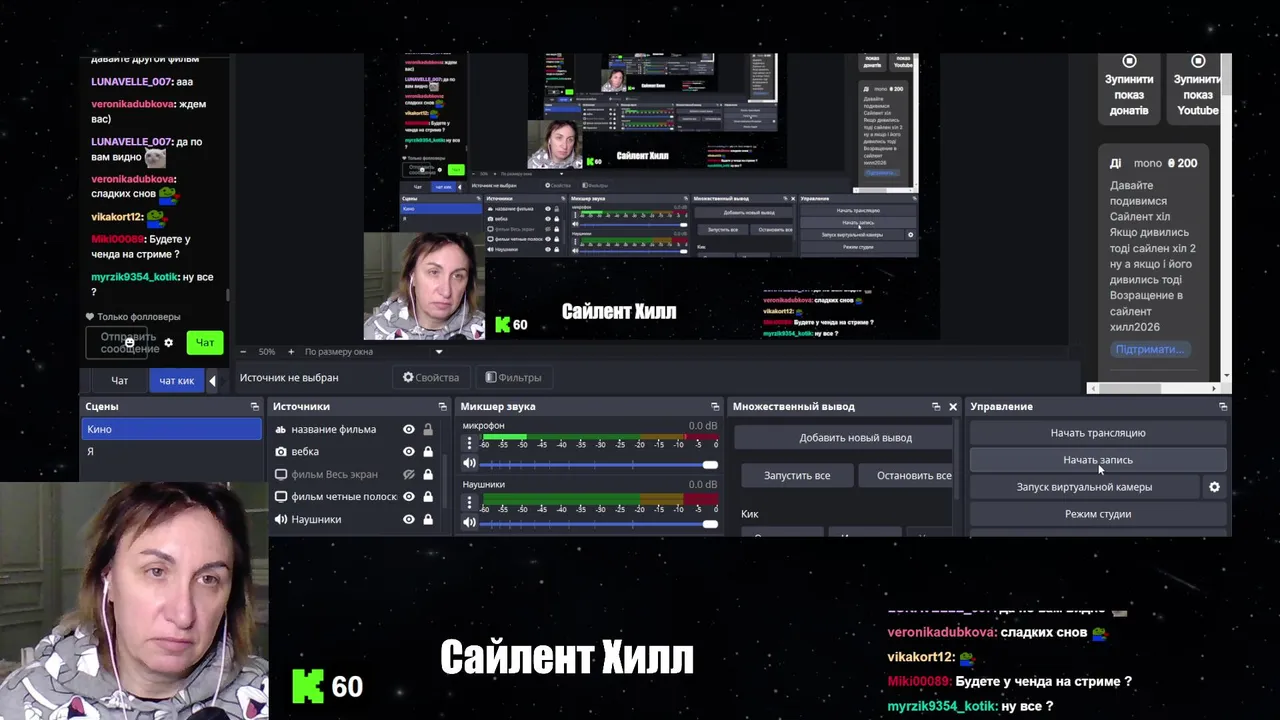This screenshot has width=1280, height=720.
Task: Open the preview scale dropdown arrow
Action: (x=438, y=352)
